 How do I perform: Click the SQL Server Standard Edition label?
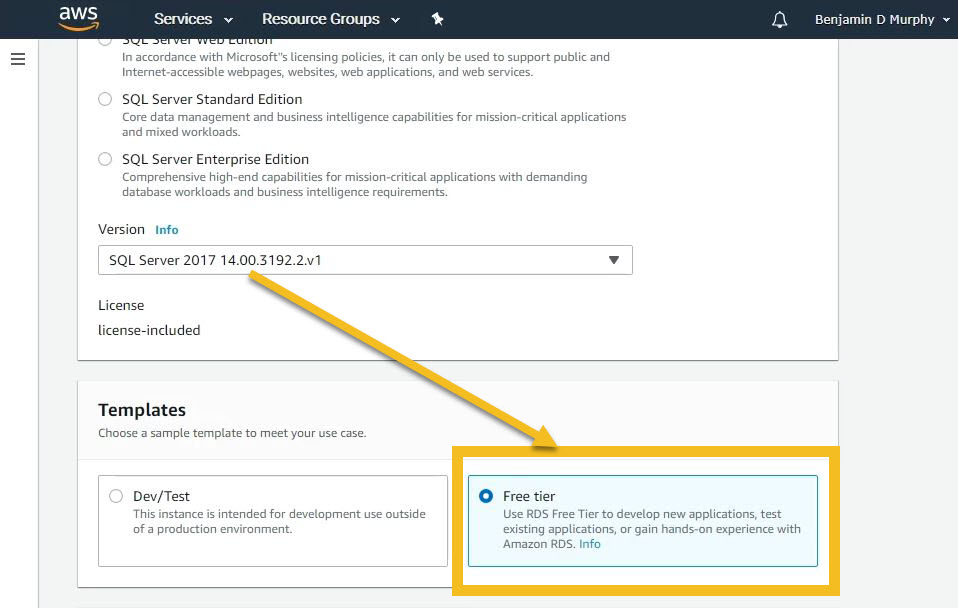212,99
